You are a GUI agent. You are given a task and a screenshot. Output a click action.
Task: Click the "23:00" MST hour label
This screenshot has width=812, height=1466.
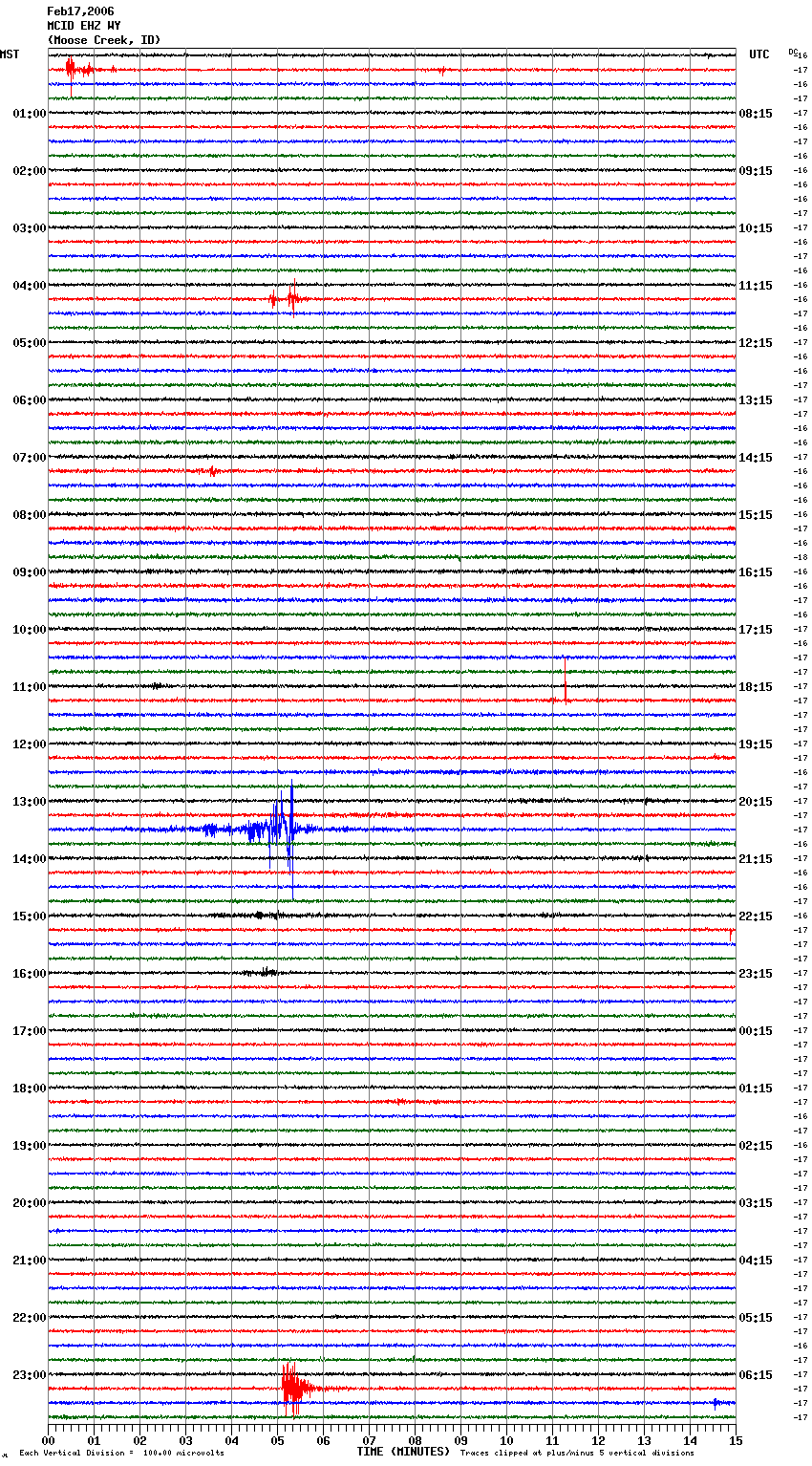[x=30, y=1375]
